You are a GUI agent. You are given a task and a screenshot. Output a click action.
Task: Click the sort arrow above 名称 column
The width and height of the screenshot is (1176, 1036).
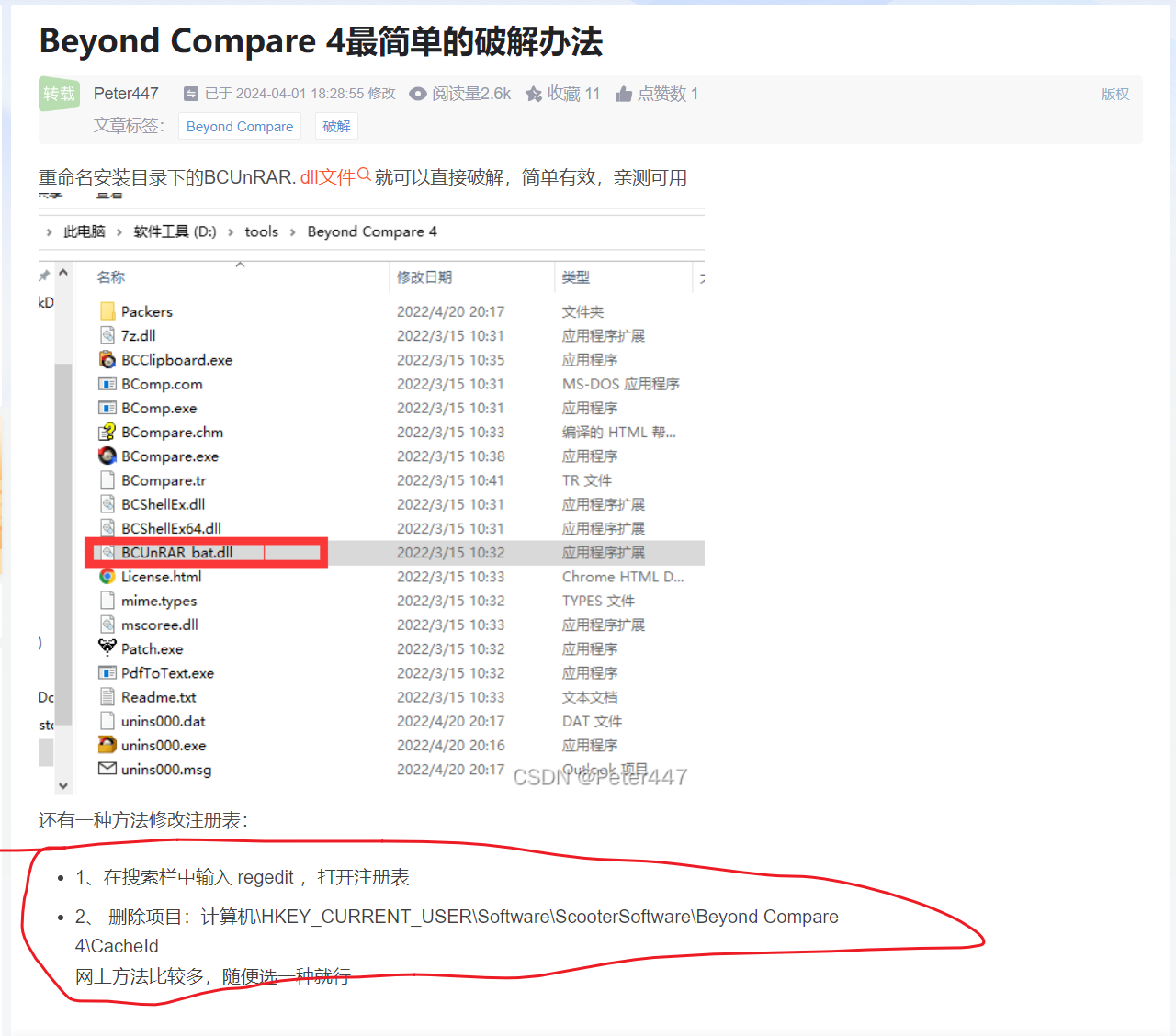pos(240,264)
